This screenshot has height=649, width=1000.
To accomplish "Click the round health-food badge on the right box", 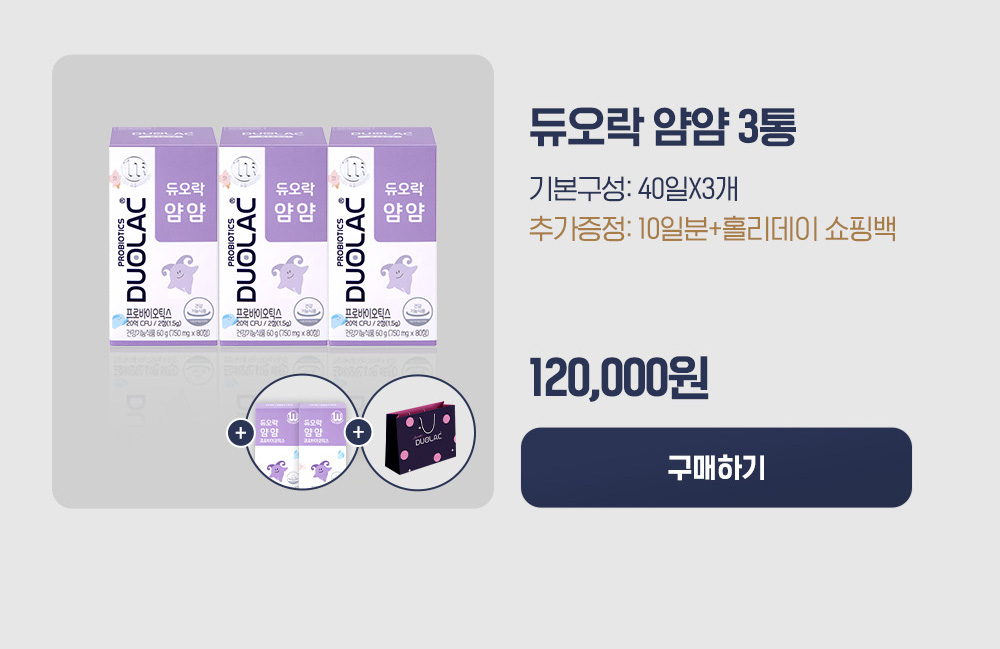I will pyautogui.click(x=418, y=311).
